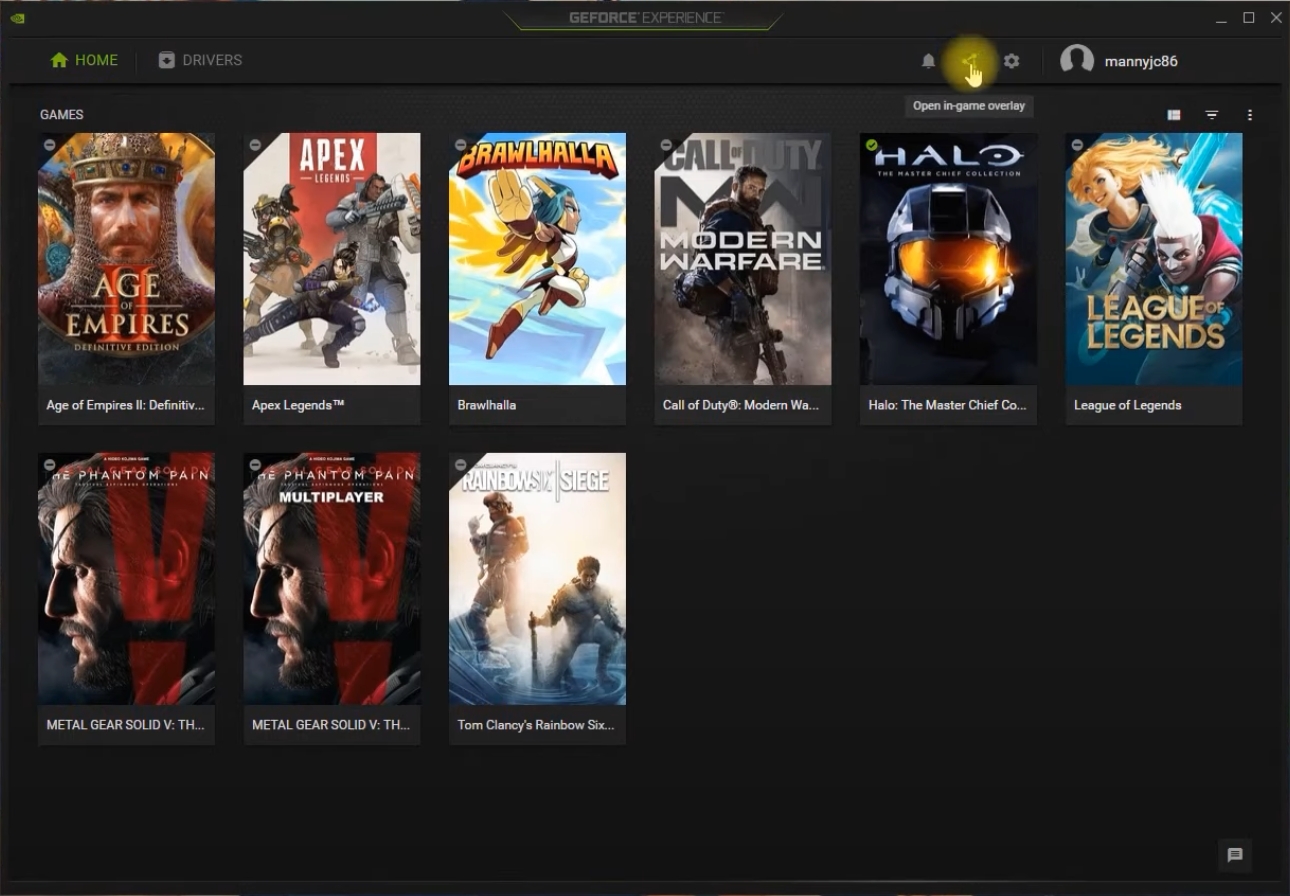Screen dimensions: 1290x896
Task: Open Age of Empires II game cover
Action: coord(126,259)
